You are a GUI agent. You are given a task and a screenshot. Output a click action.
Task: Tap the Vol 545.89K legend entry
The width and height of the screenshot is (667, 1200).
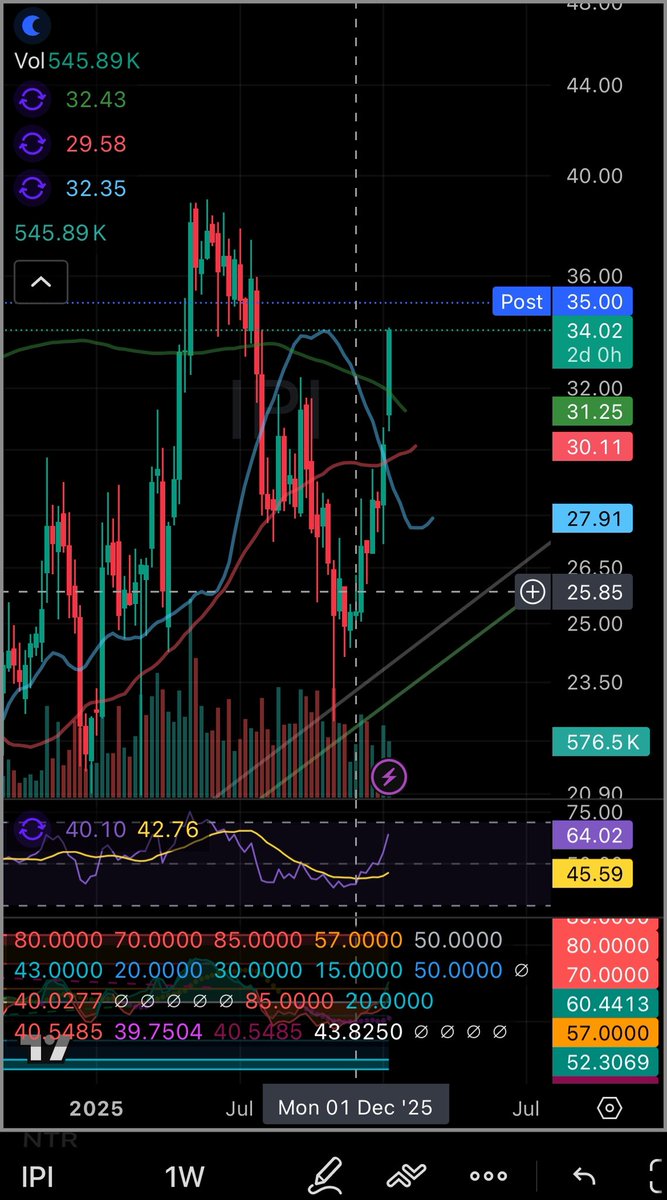coord(77,61)
